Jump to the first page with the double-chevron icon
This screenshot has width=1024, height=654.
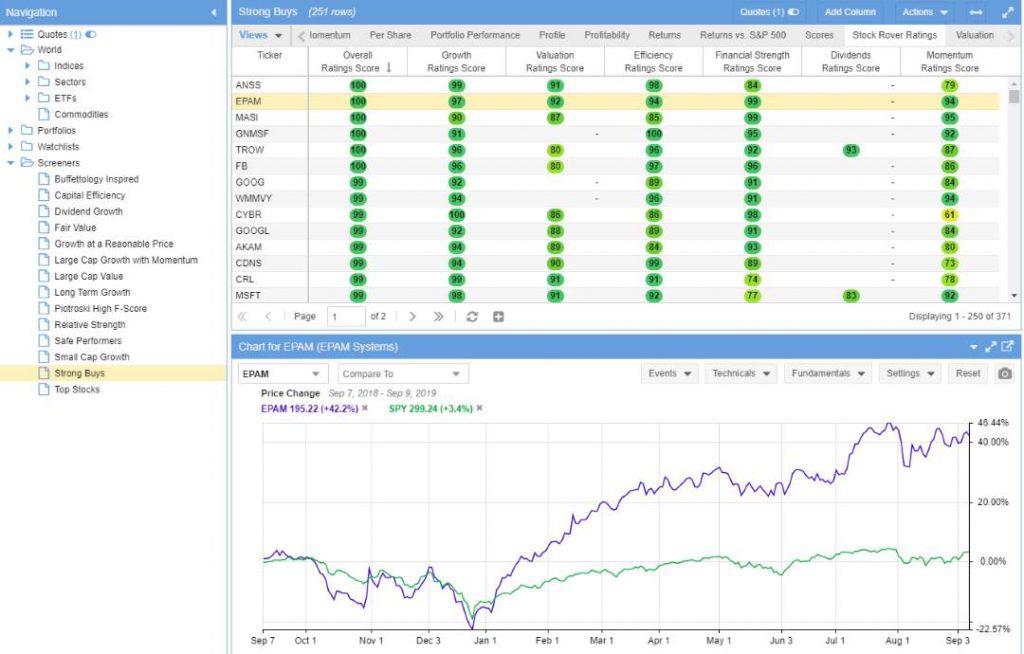point(242,316)
